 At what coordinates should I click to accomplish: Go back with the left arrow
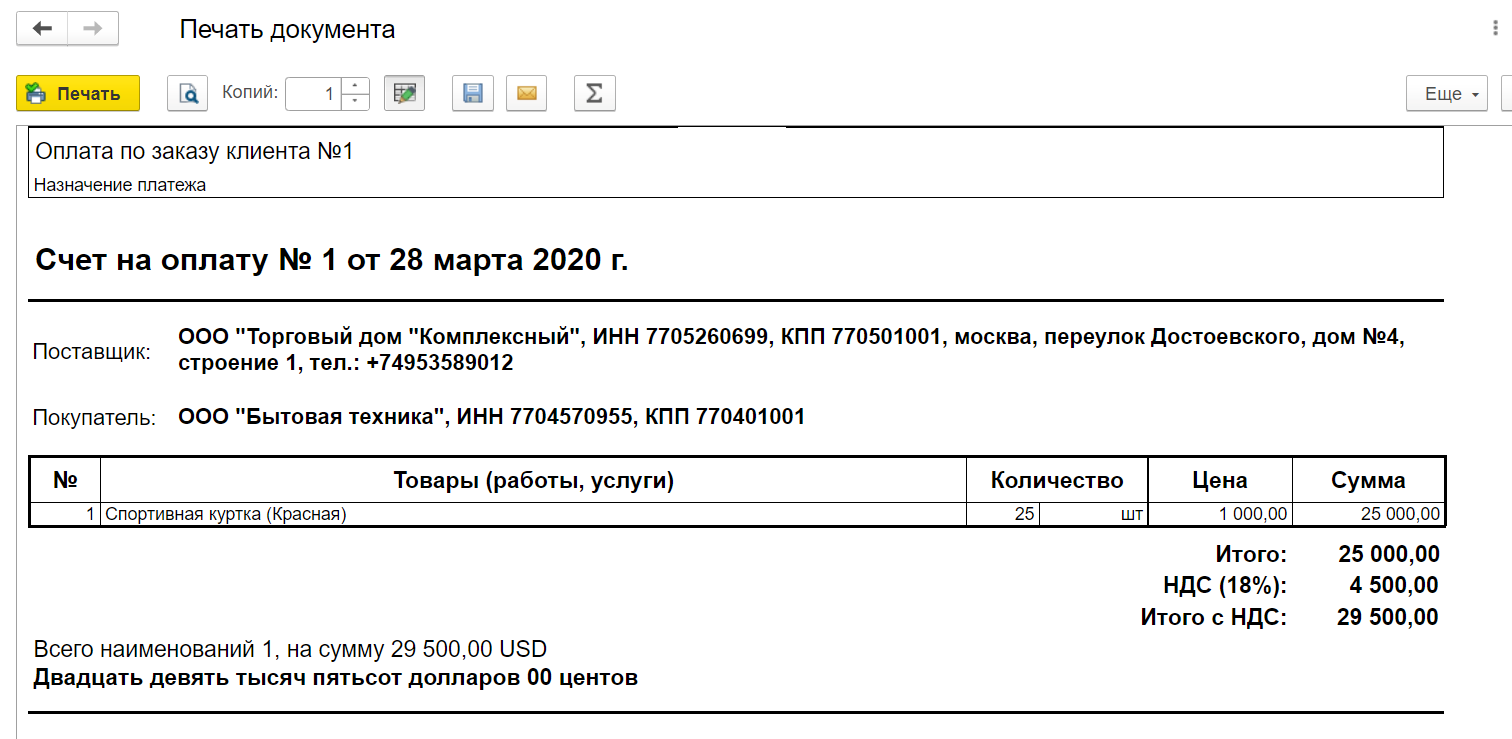(x=42, y=29)
